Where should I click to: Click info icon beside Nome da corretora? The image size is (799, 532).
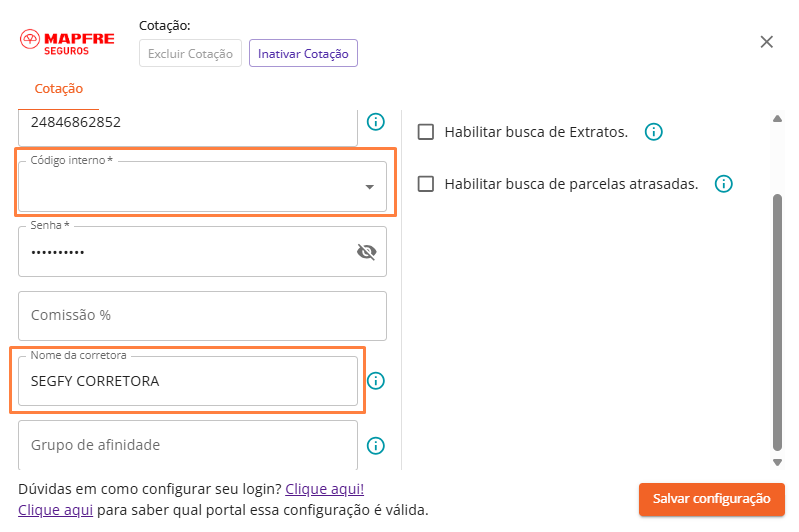coord(376,381)
